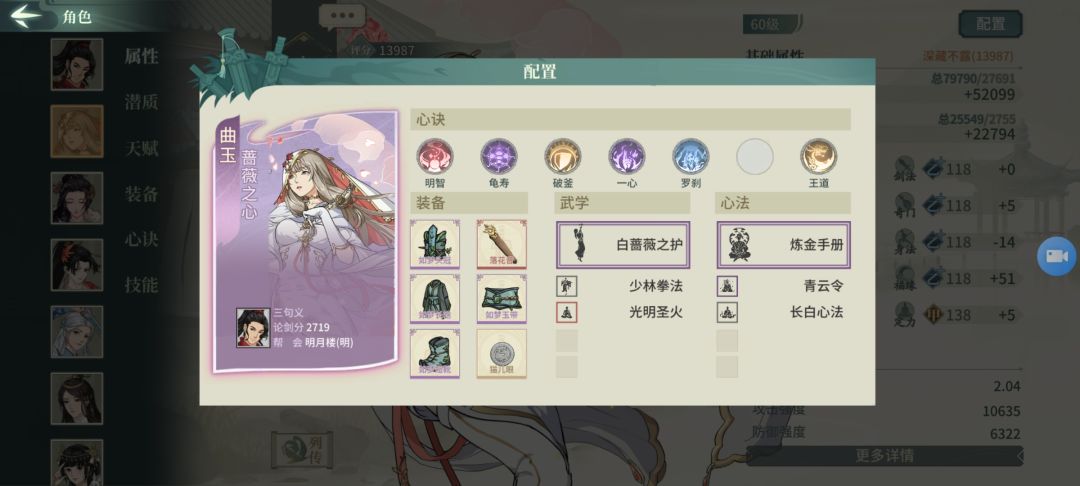
Task: Select the 龟寿 heart skill icon
Action: click(499, 156)
